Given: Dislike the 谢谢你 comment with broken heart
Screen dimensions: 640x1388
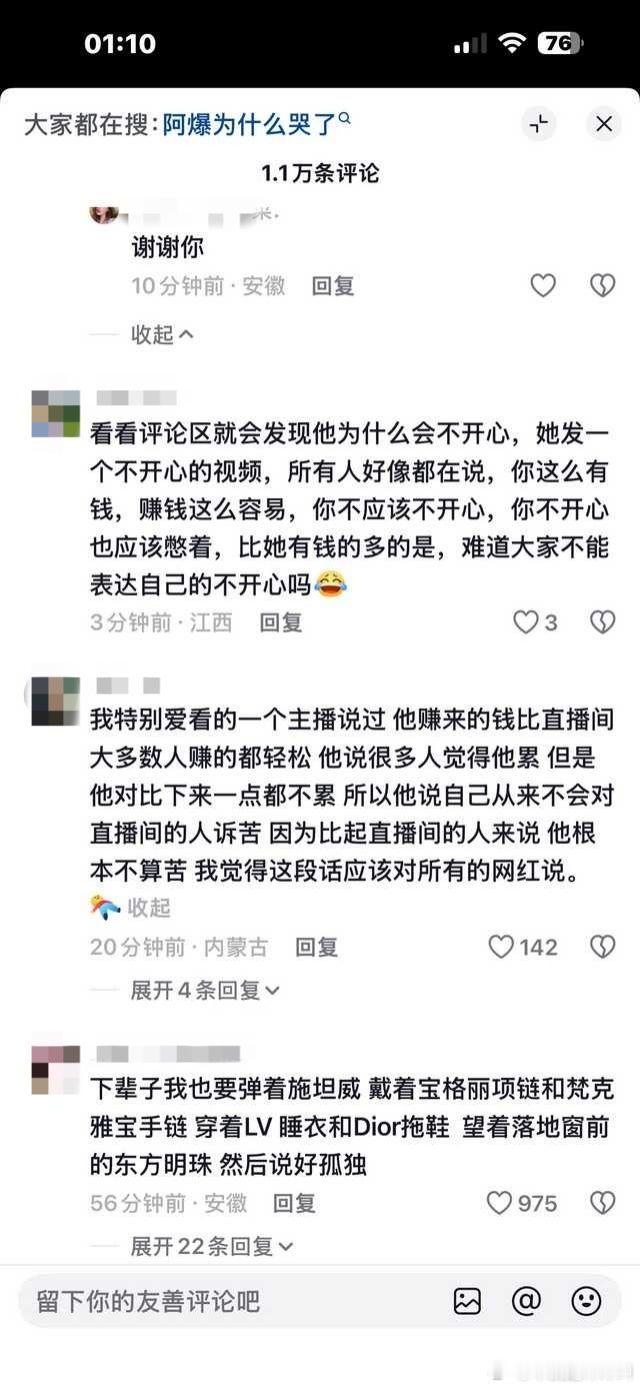Looking at the screenshot, I should tap(602, 286).
